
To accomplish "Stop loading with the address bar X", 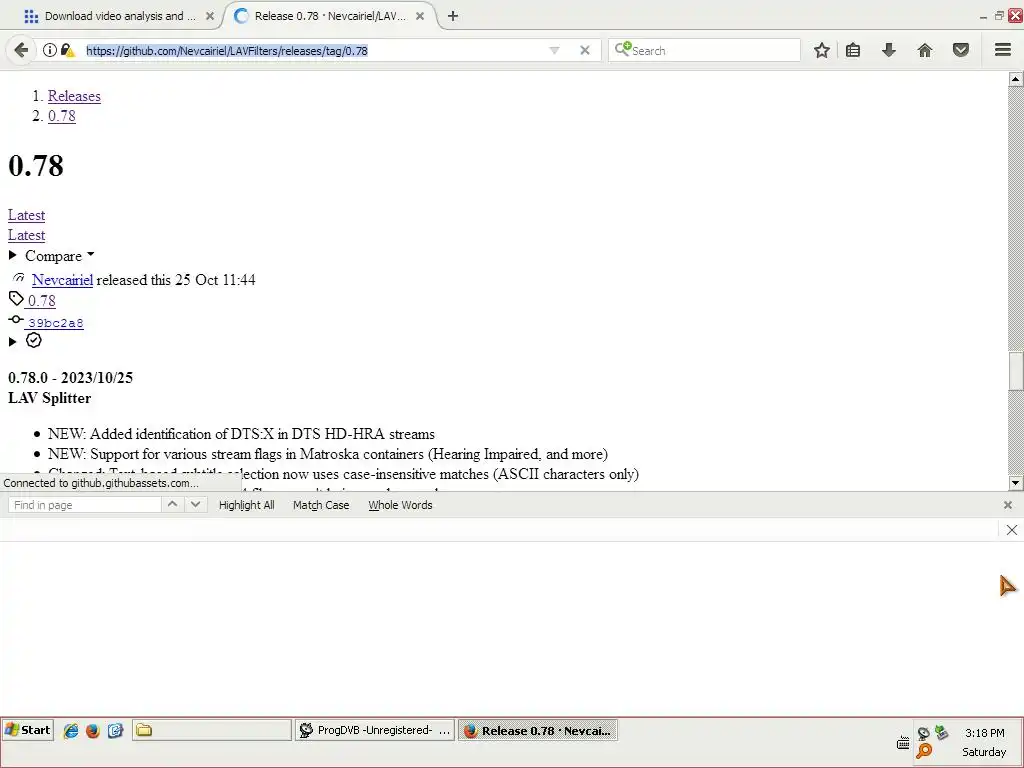I will pyautogui.click(x=585, y=50).
